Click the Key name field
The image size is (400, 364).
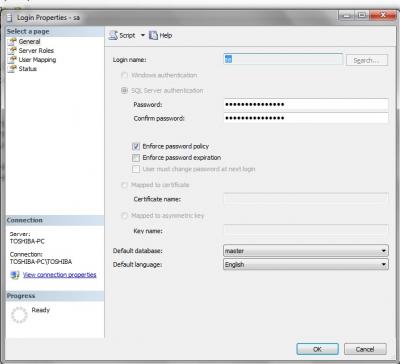306,230
